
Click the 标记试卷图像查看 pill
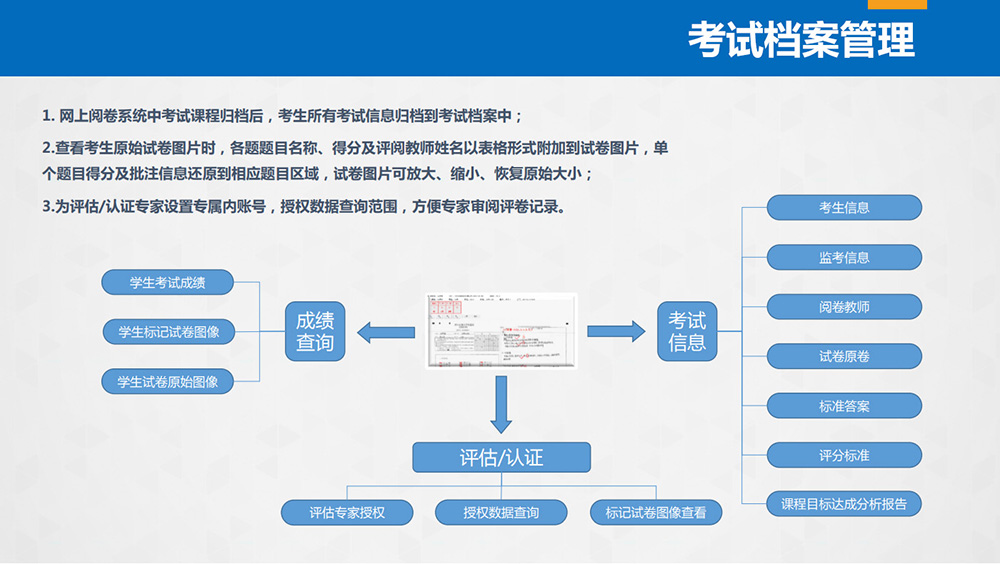tap(656, 513)
